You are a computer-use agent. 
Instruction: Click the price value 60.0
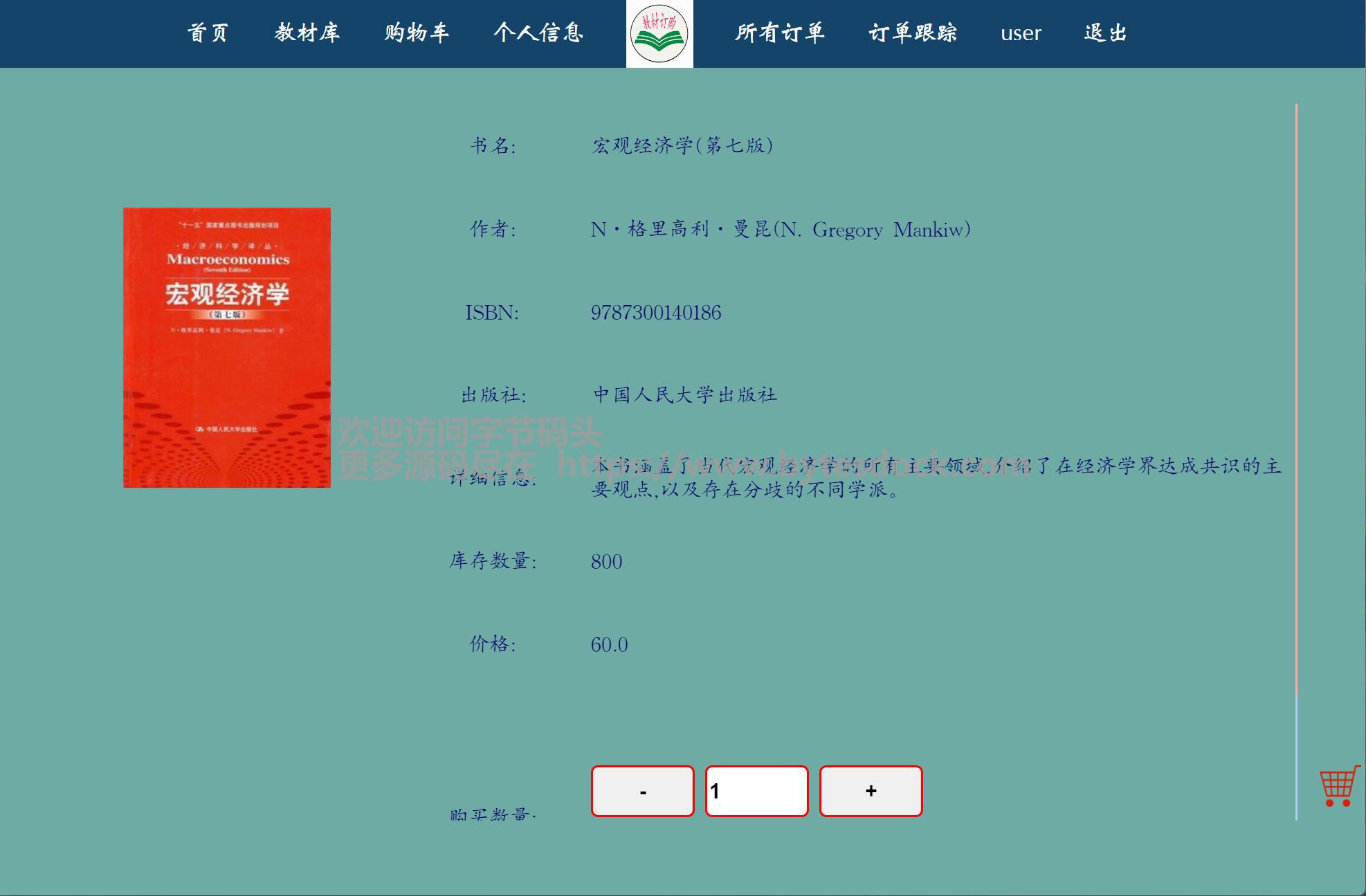point(609,645)
